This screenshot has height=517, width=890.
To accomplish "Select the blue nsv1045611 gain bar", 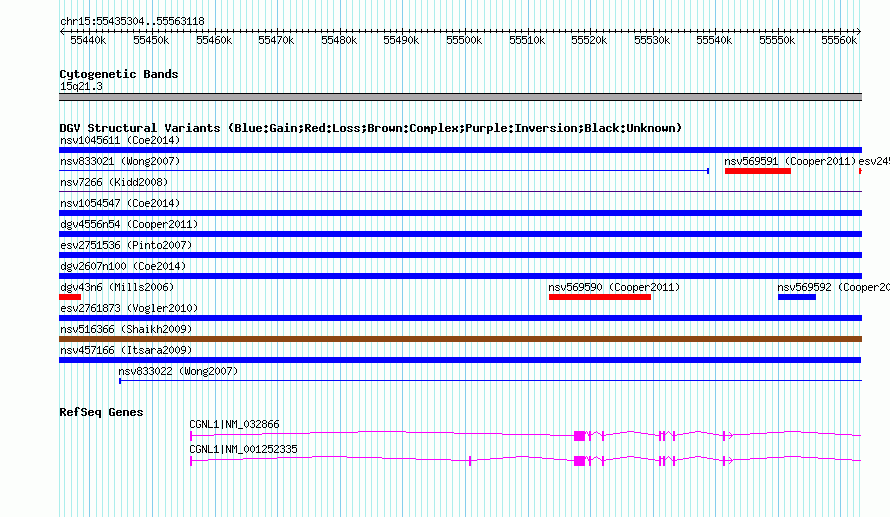I will tap(460, 150).
